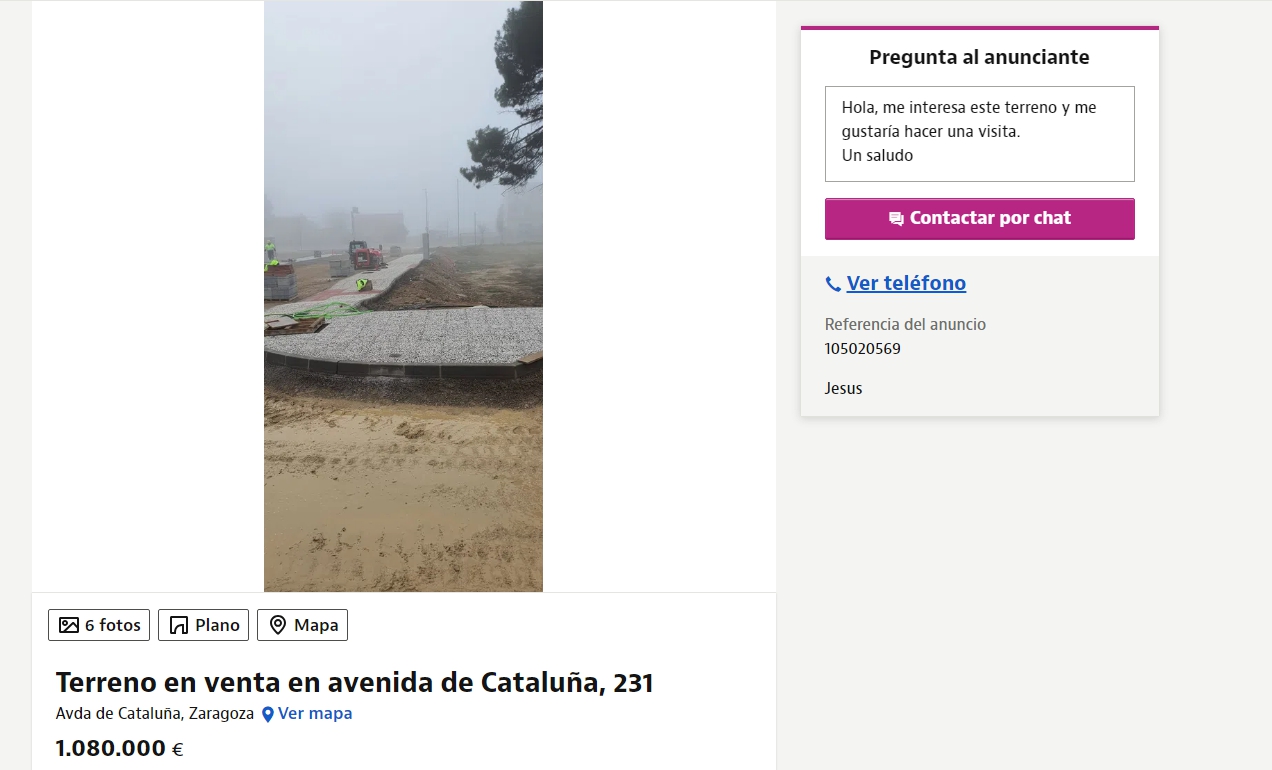Focus the message text box to advertiser

point(980,134)
